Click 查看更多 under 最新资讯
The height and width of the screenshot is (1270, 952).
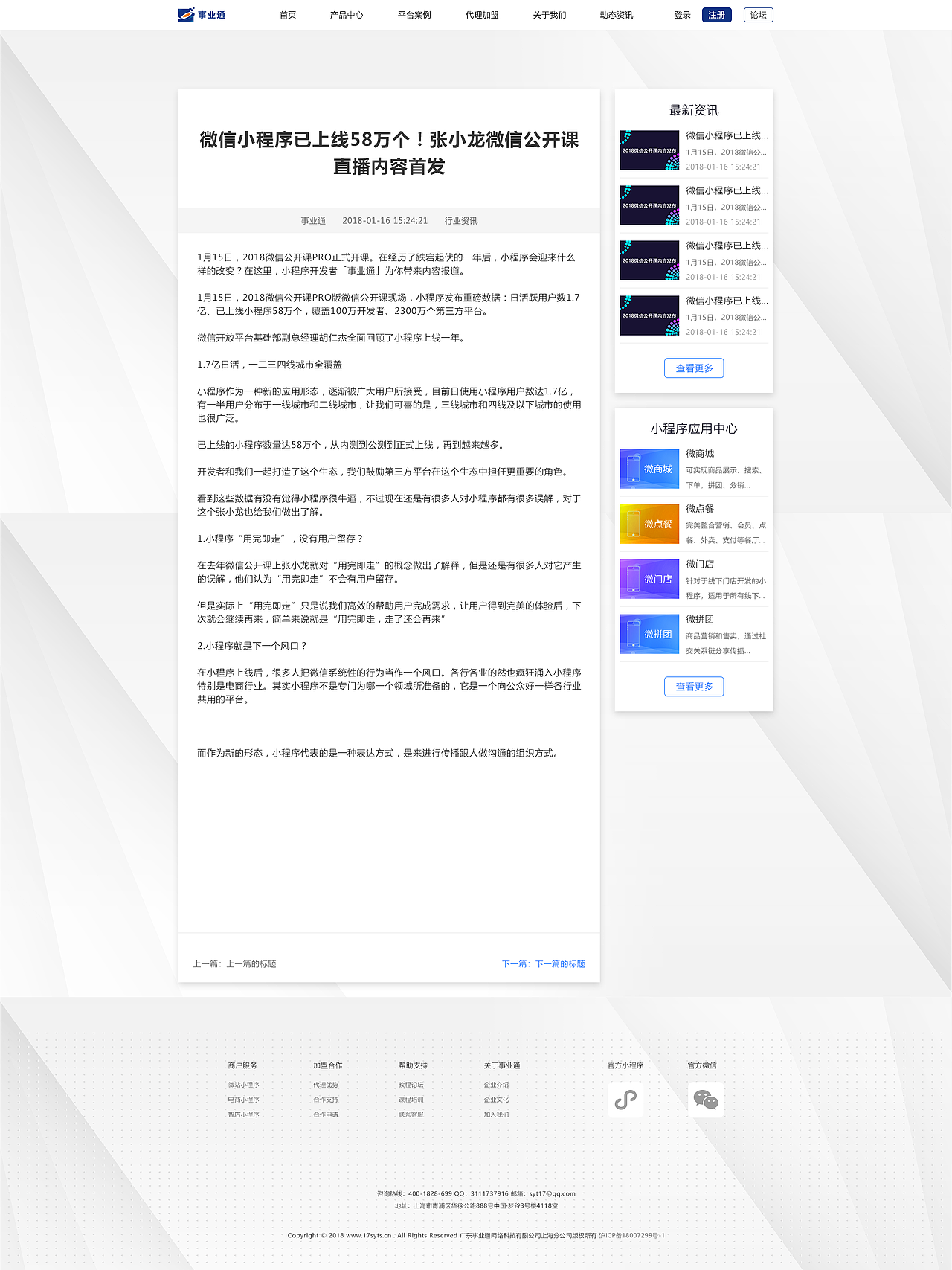click(x=694, y=368)
